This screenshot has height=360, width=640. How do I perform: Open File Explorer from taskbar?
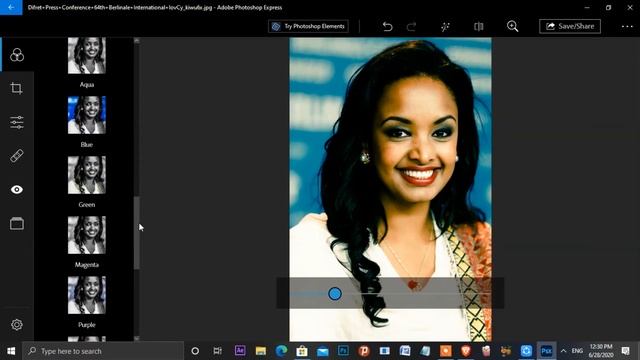261,351
